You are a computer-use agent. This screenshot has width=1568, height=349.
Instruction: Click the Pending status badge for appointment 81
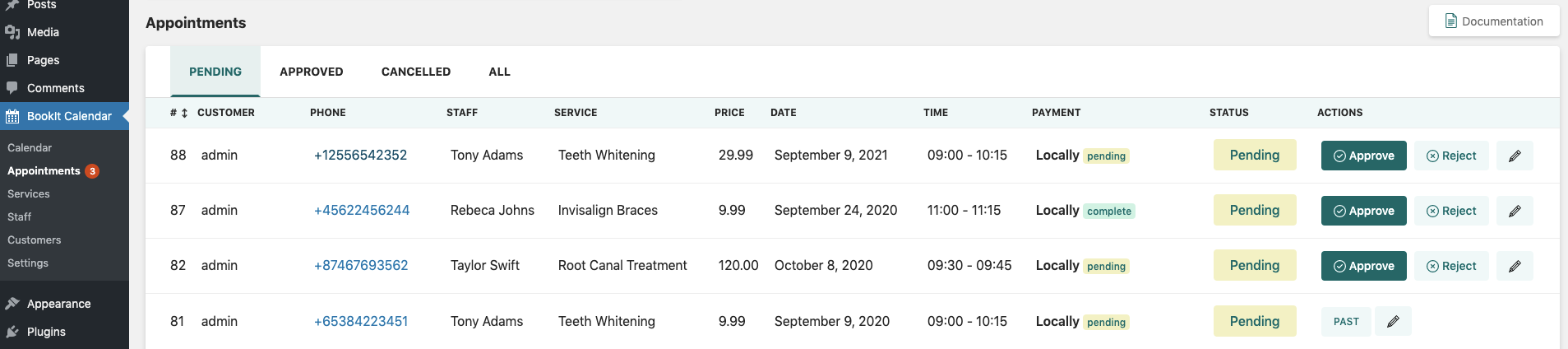(1254, 321)
